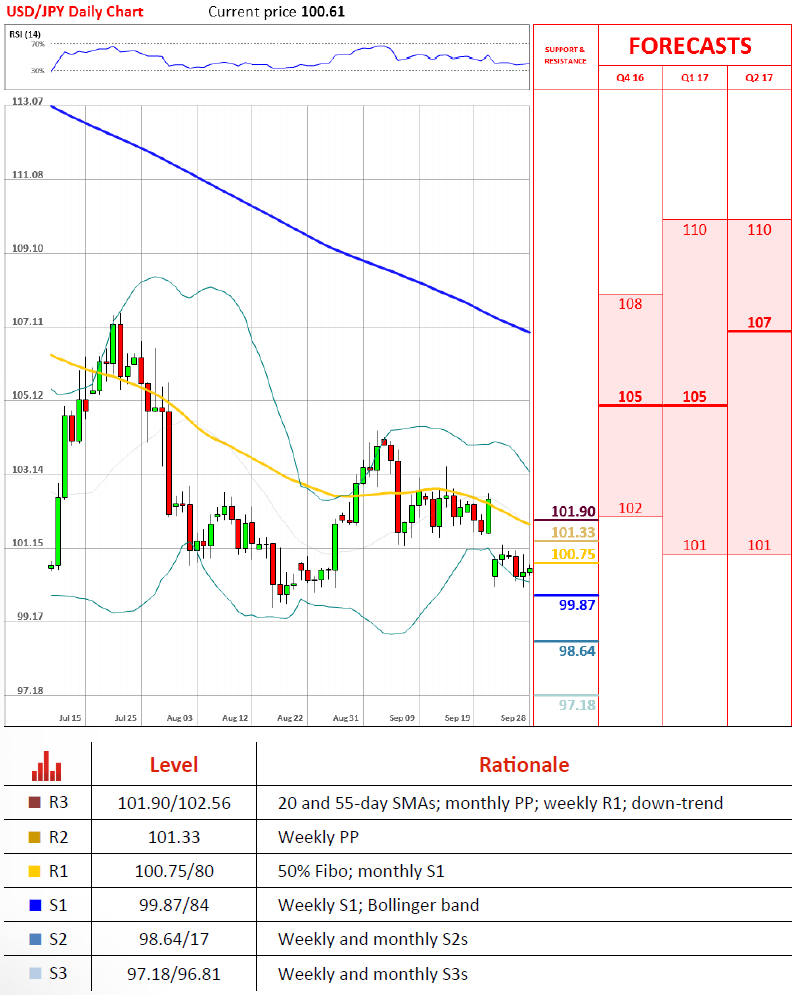Click the Level column header
The height and width of the screenshot is (995, 800).
[x=174, y=765]
